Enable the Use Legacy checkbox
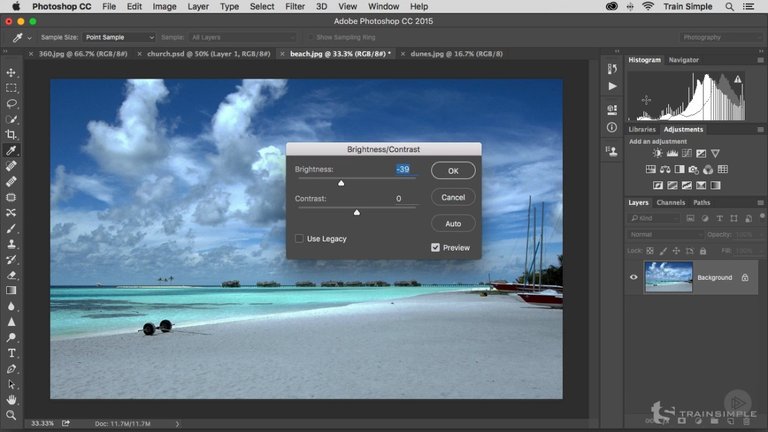The width and height of the screenshot is (768, 432). (300, 238)
